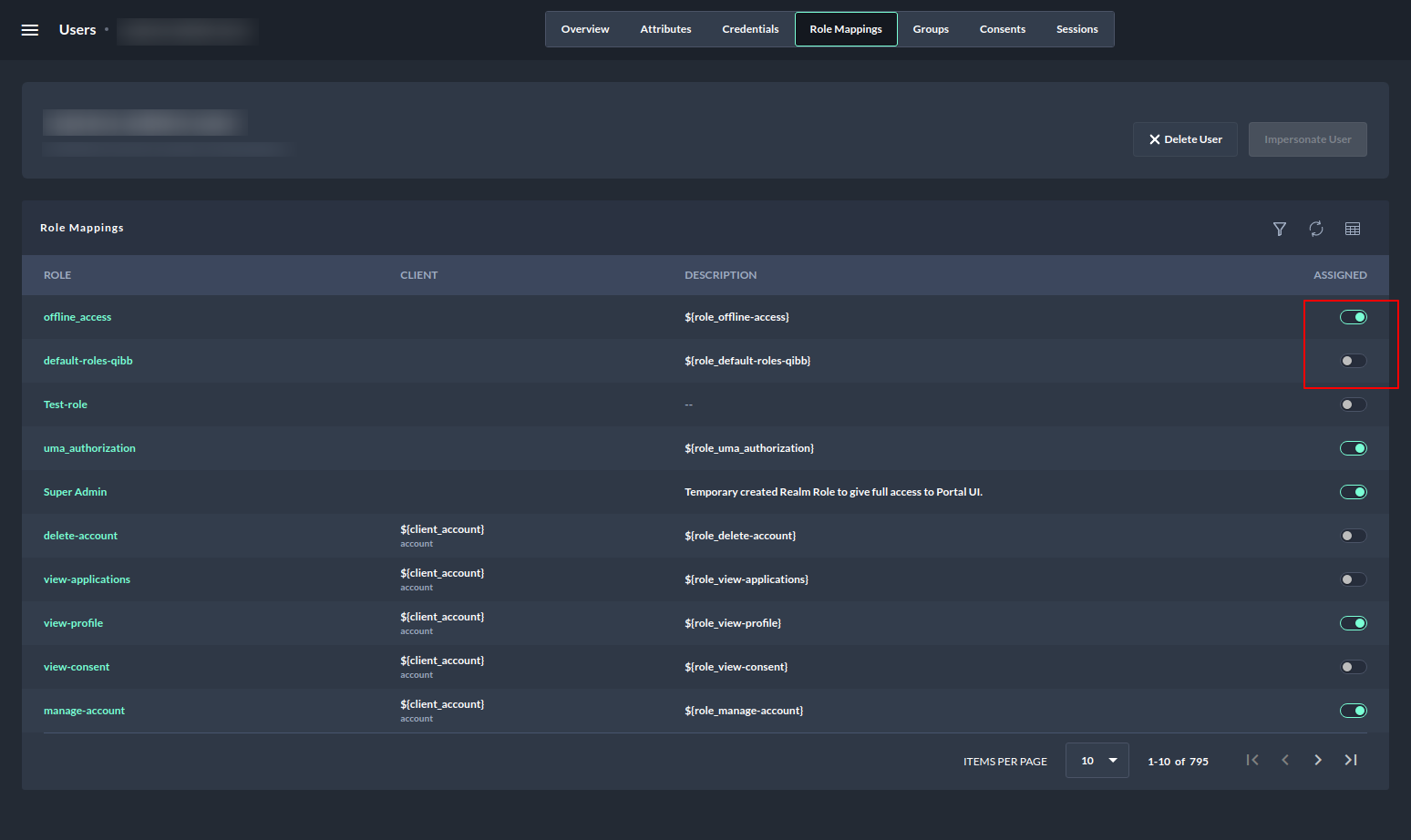Turn off the Super Admin role
Image resolution: width=1411 pixels, height=840 pixels.
point(1353,492)
